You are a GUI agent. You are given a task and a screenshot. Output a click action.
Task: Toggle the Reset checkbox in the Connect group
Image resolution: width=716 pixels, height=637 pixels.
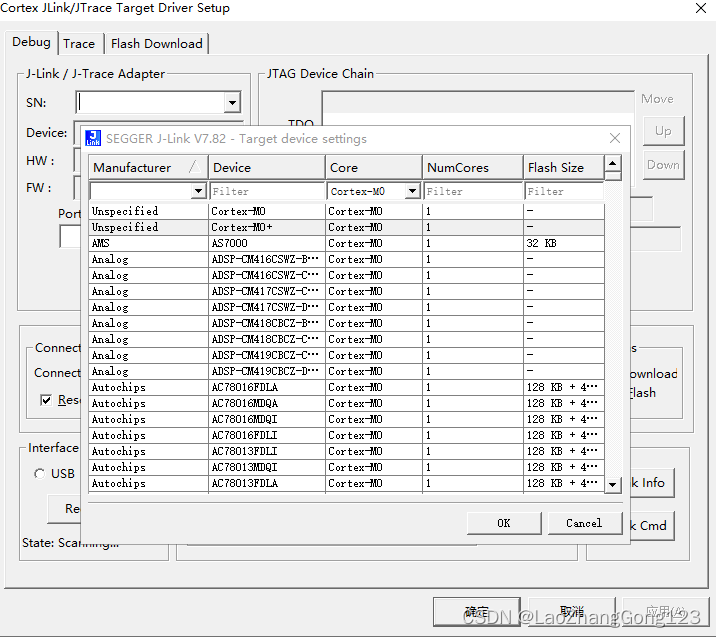click(46, 400)
